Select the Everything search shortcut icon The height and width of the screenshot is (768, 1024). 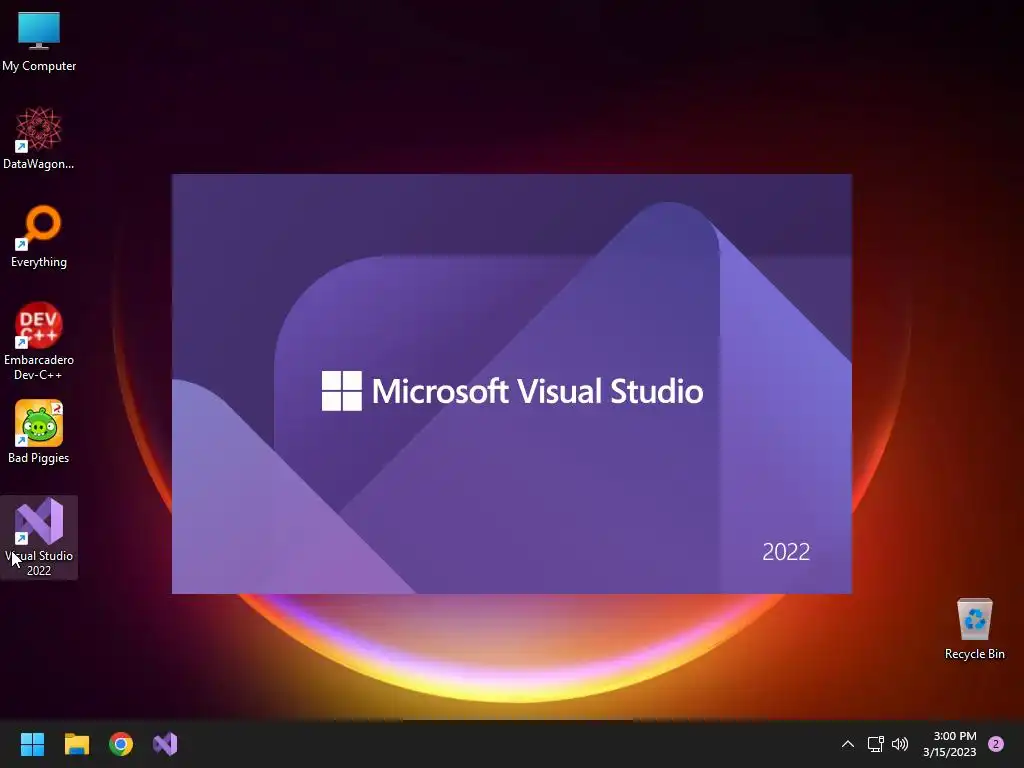pos(39,236)
